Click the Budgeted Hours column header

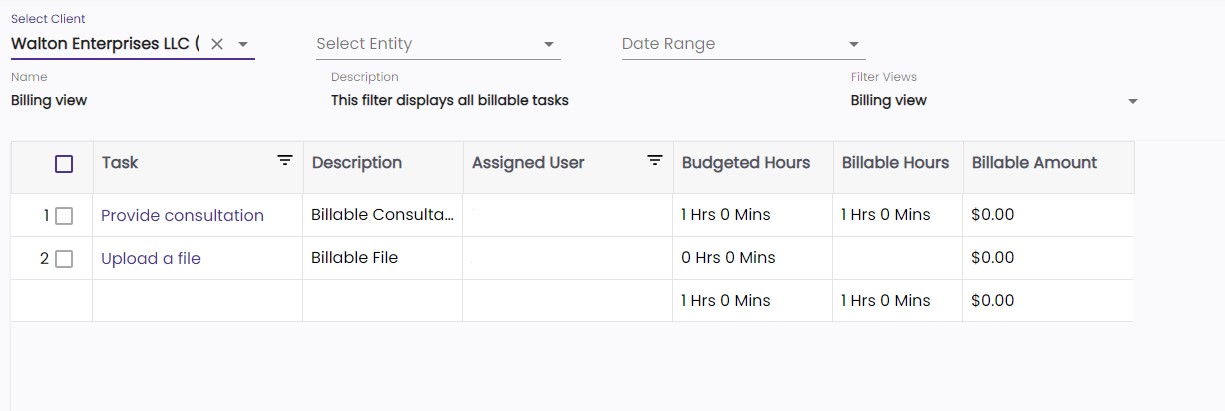pos(746,163)
